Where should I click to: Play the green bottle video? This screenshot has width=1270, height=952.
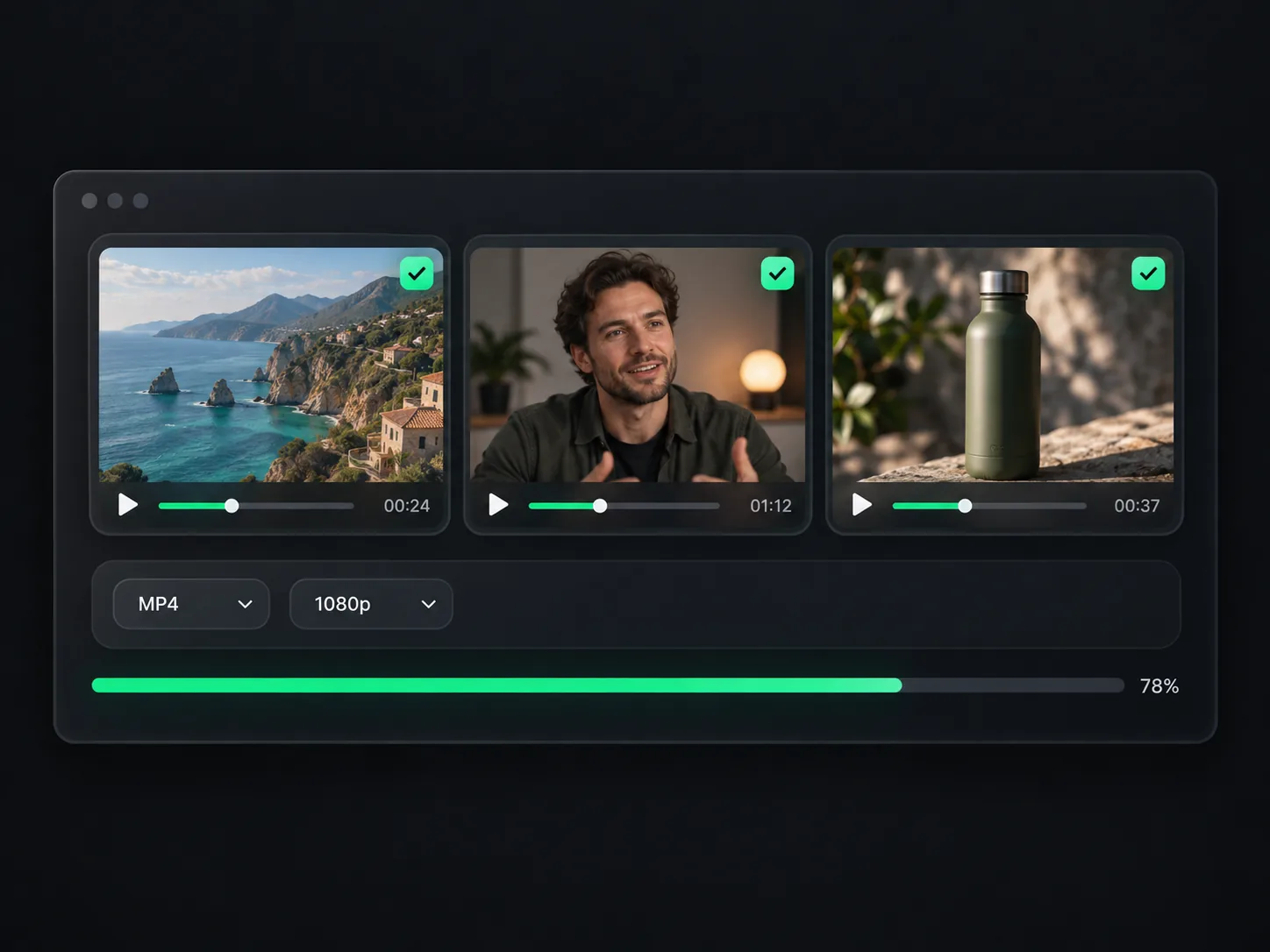pyautogui.click(x=862, y=505)
